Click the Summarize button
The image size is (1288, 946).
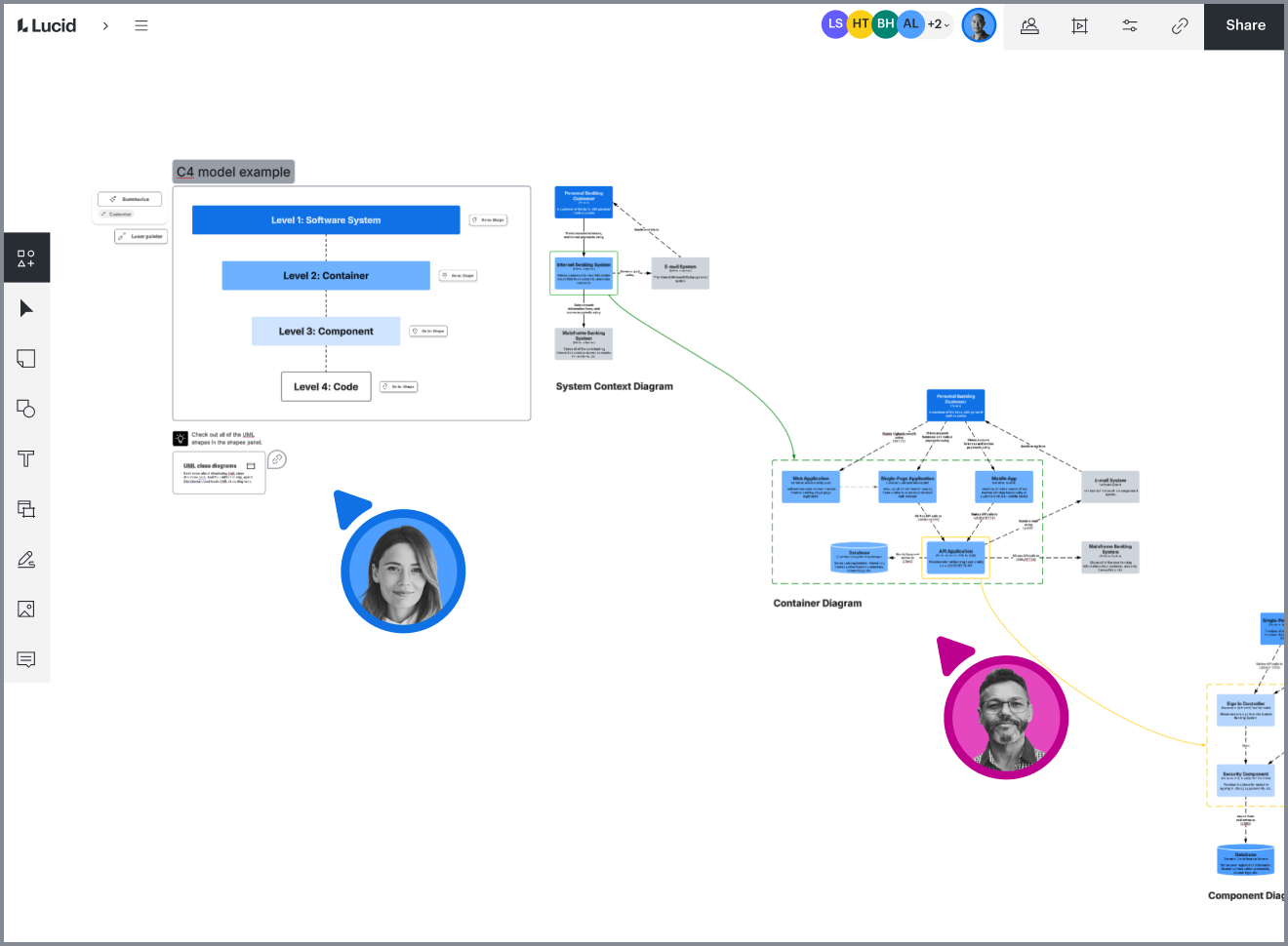coord(130,199)
